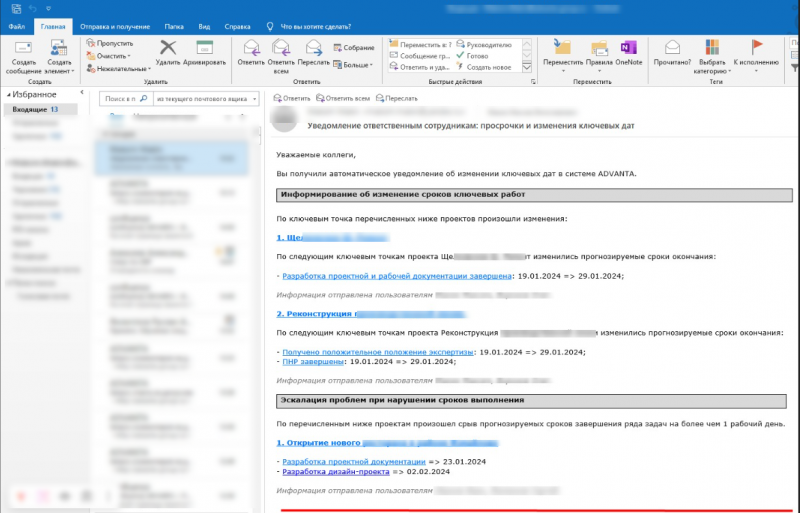Click the Удалить (delete) X icon

pyautogui.click(x=168, y=47)
